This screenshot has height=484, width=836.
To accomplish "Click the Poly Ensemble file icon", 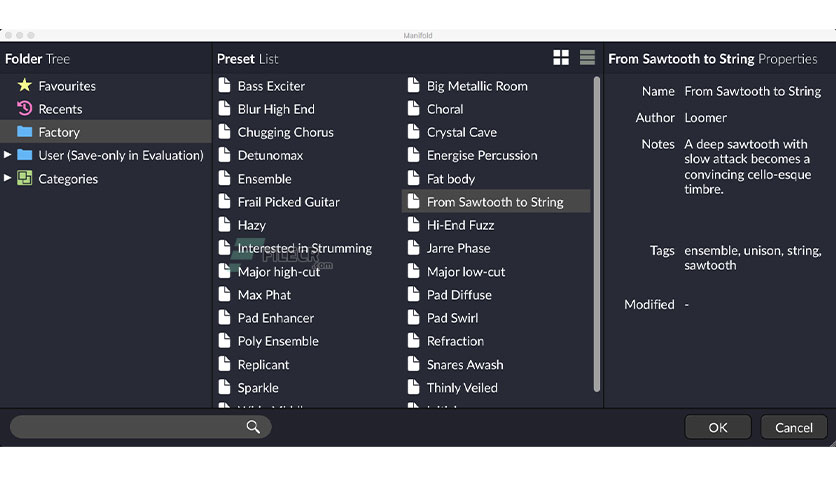I will pyautogui.click(x=224, y=341).
